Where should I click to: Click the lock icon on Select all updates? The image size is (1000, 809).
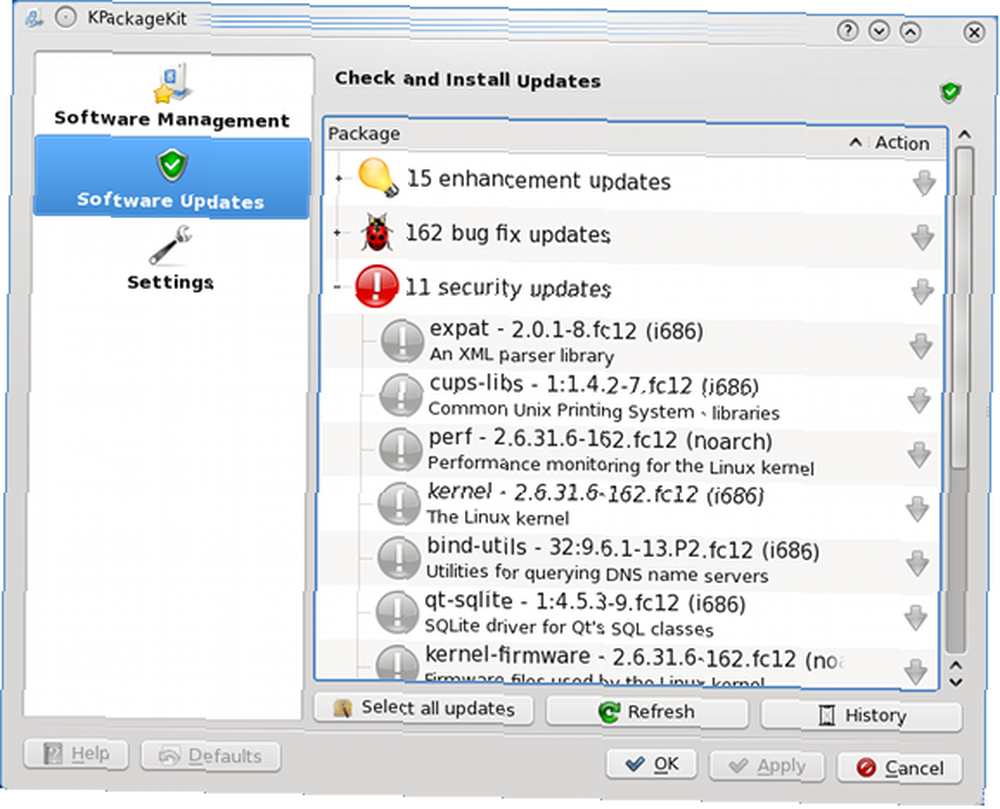pos(342,707)
